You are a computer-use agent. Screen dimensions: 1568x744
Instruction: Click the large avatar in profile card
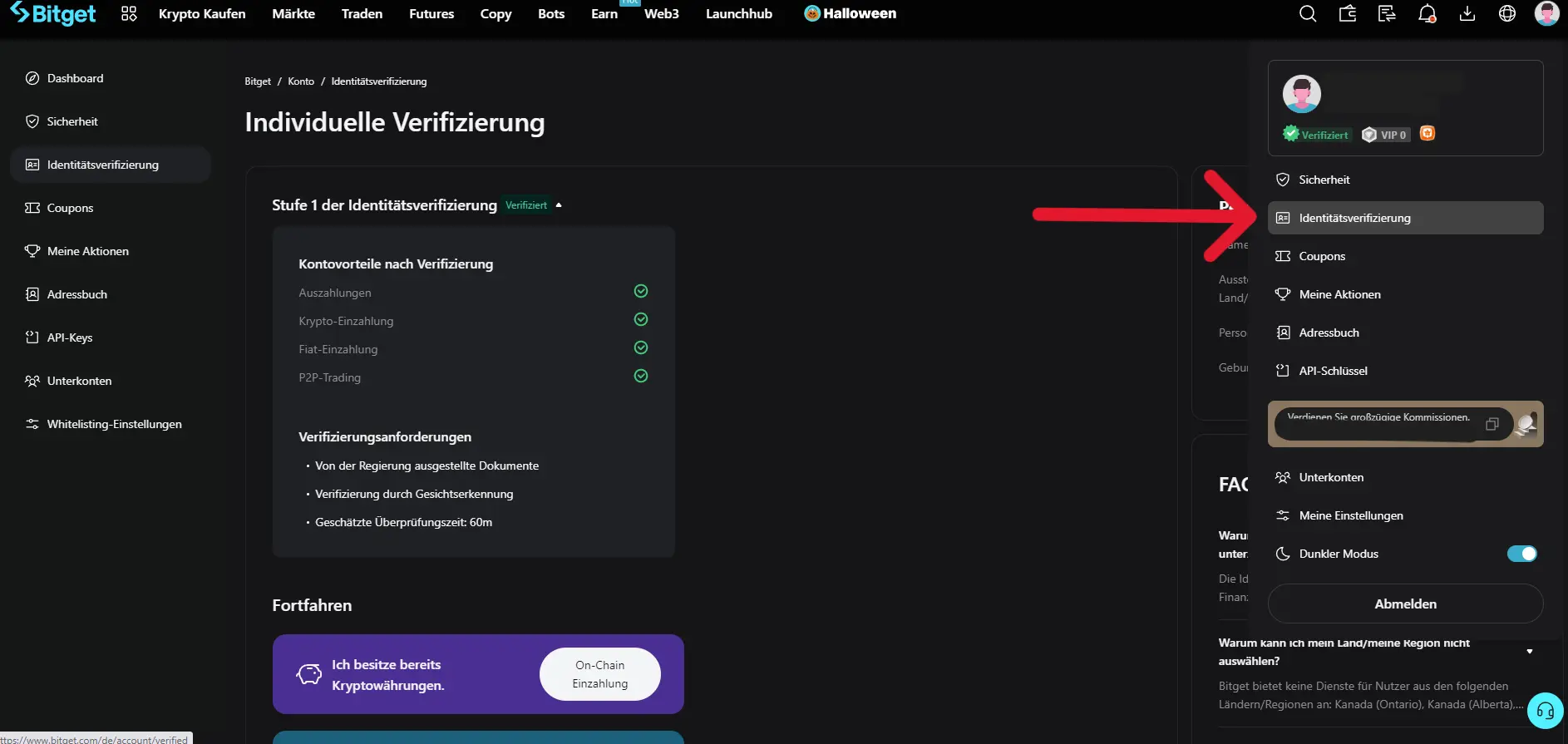(1302, 94)
